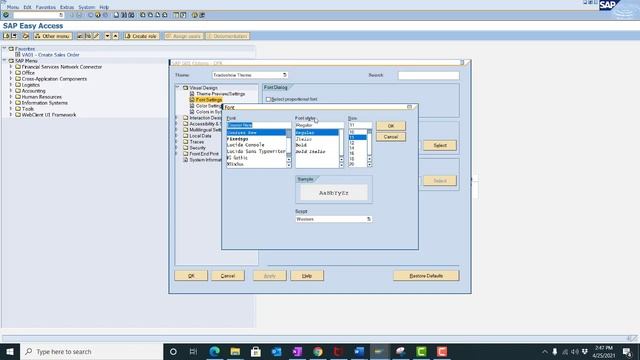Collapse the Visual Design tree node
The height and width of the screenshot is (360, 640).
click(178, 87)
